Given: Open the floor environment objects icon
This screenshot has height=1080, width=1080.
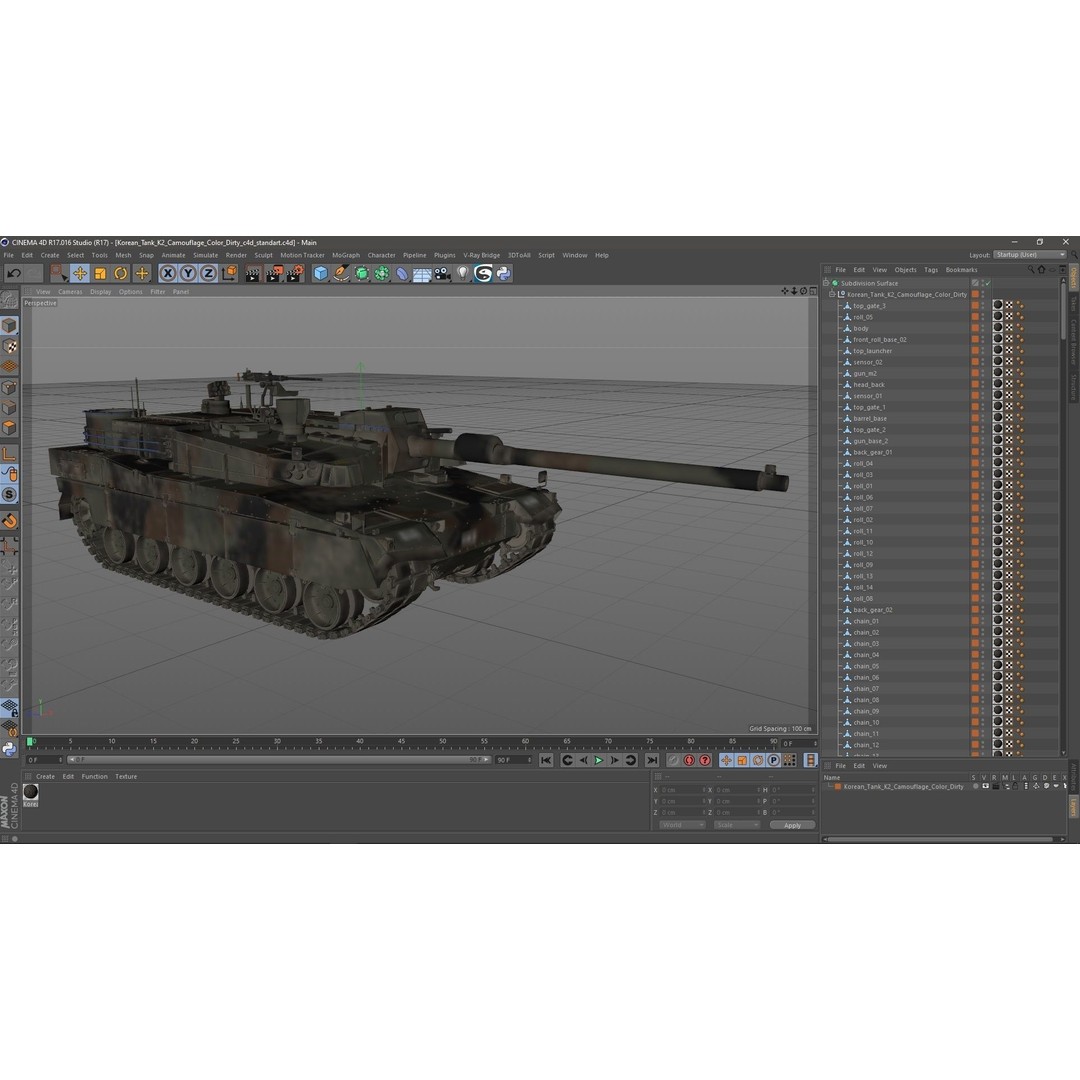Looking at the screenshot, I should coord(422,273).
